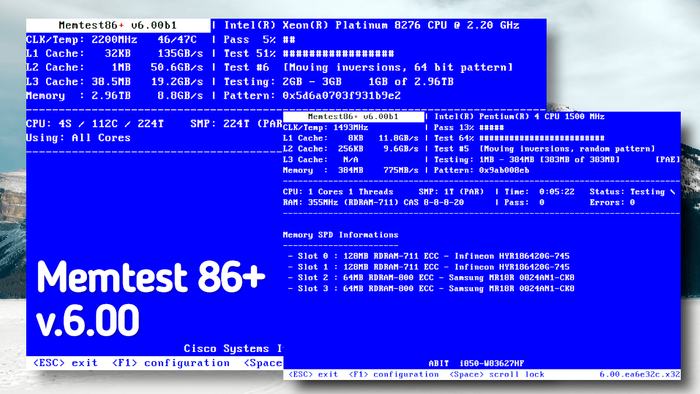Click the ABIT I850-W83627HF motherboard text
The image size is (700, 394).
click(476, 364)
